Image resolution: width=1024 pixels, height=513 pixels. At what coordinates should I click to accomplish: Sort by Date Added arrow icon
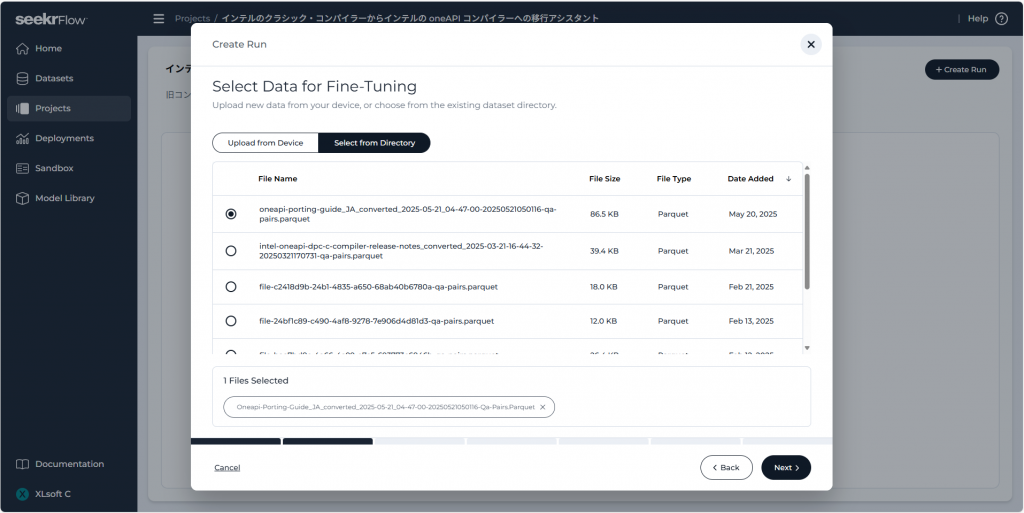tap(788, 179)
